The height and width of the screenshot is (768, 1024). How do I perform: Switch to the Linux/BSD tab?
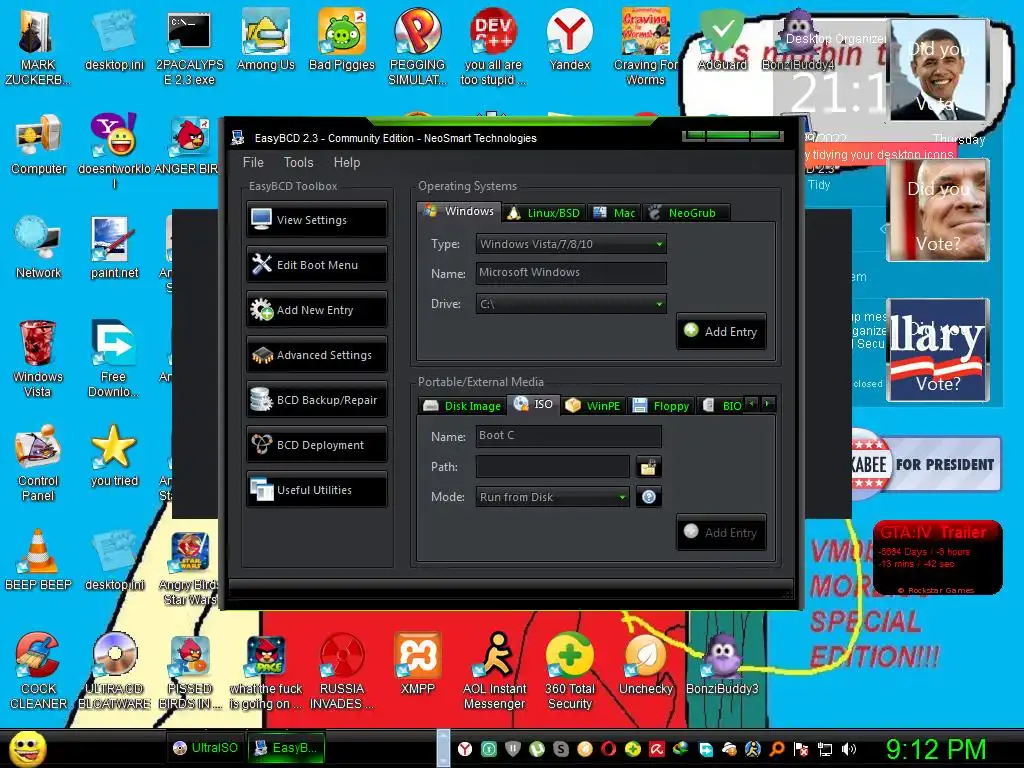544,213
